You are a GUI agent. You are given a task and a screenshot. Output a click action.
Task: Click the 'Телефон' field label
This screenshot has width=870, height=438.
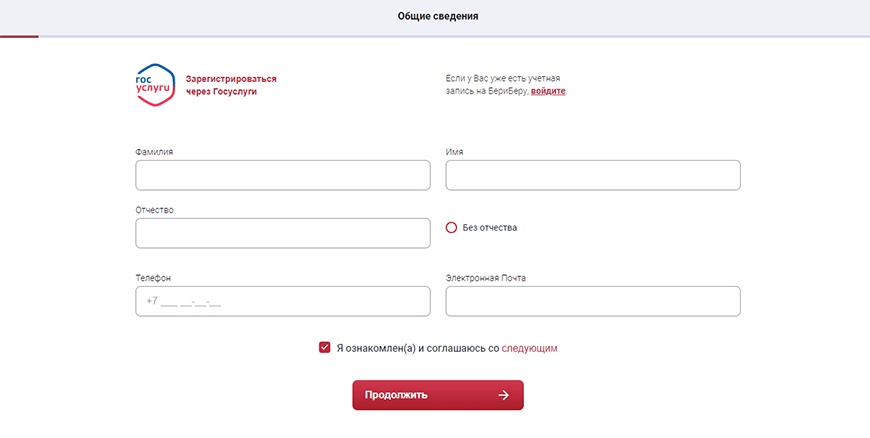point(154,278)
